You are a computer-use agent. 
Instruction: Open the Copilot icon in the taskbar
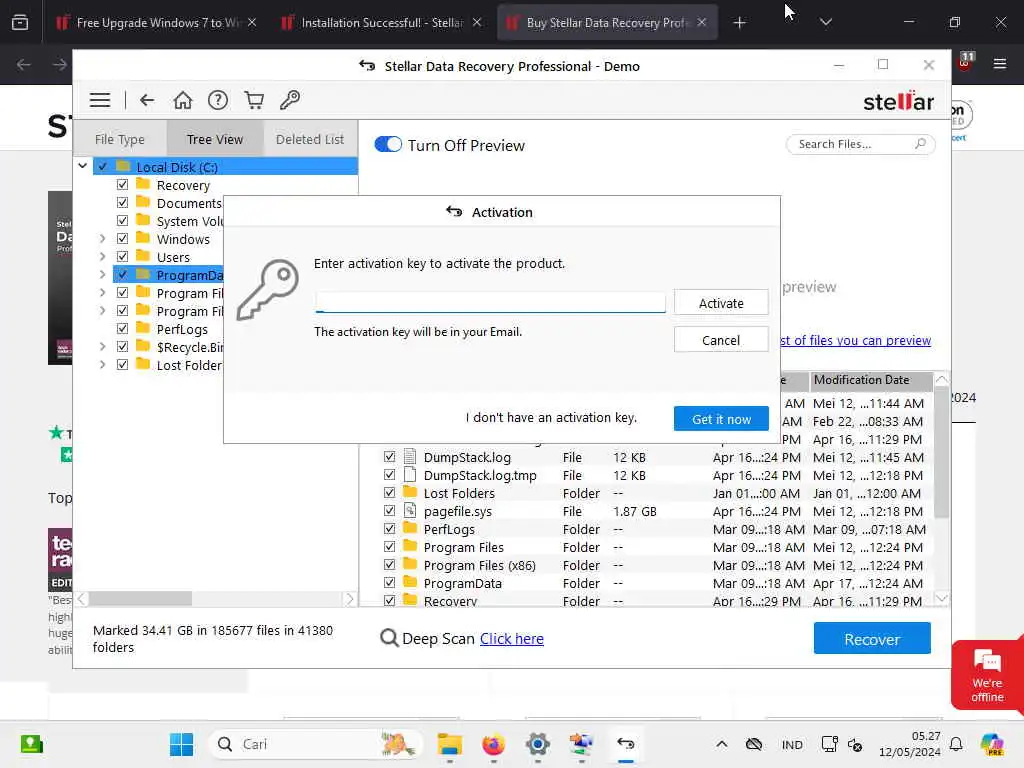pyautogui.click(x=992, y=744)
